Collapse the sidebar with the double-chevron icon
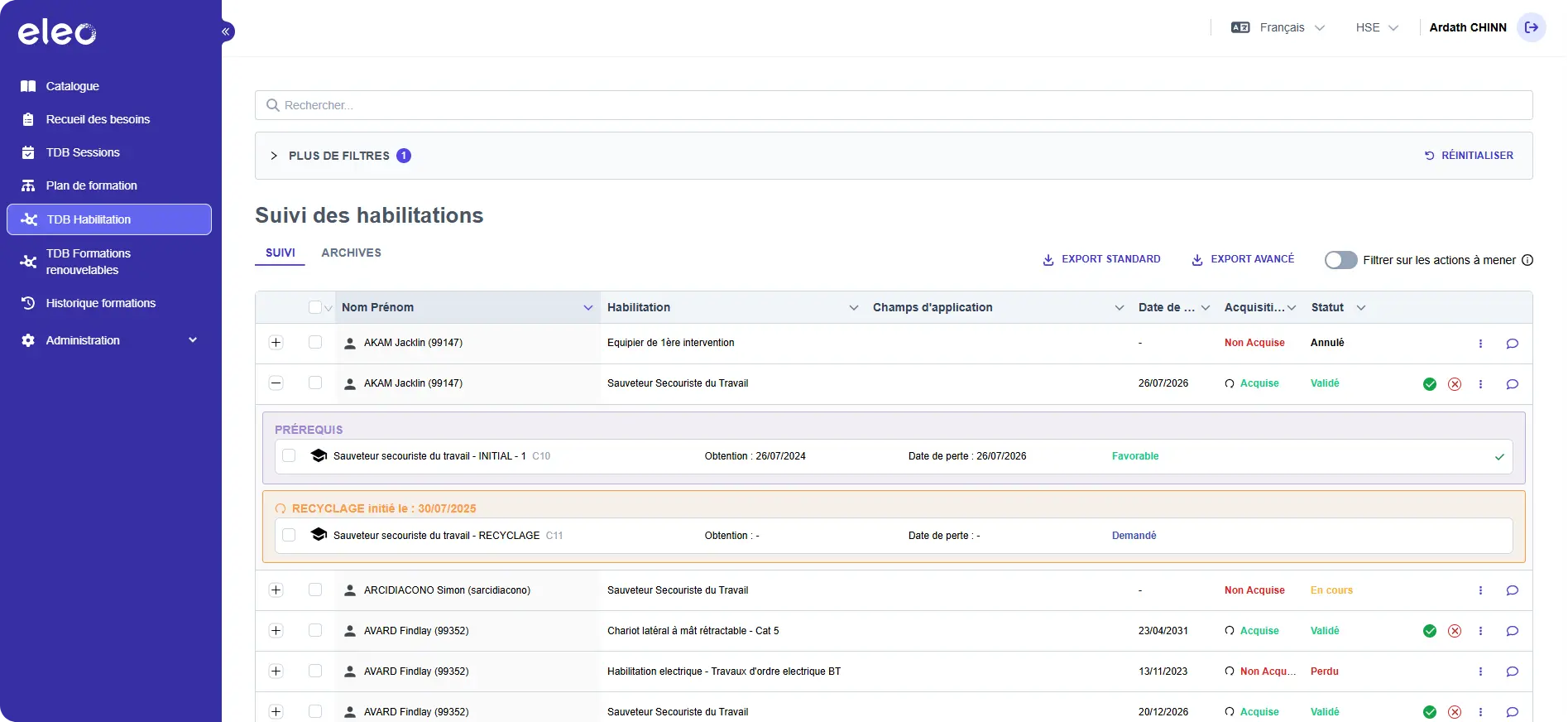 point(226,31)
